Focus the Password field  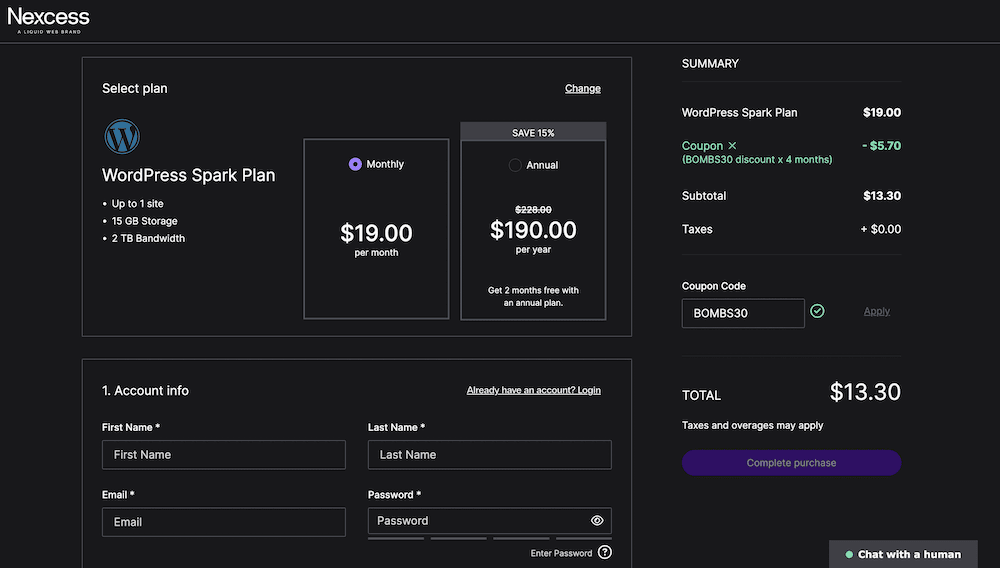point(490,521)
